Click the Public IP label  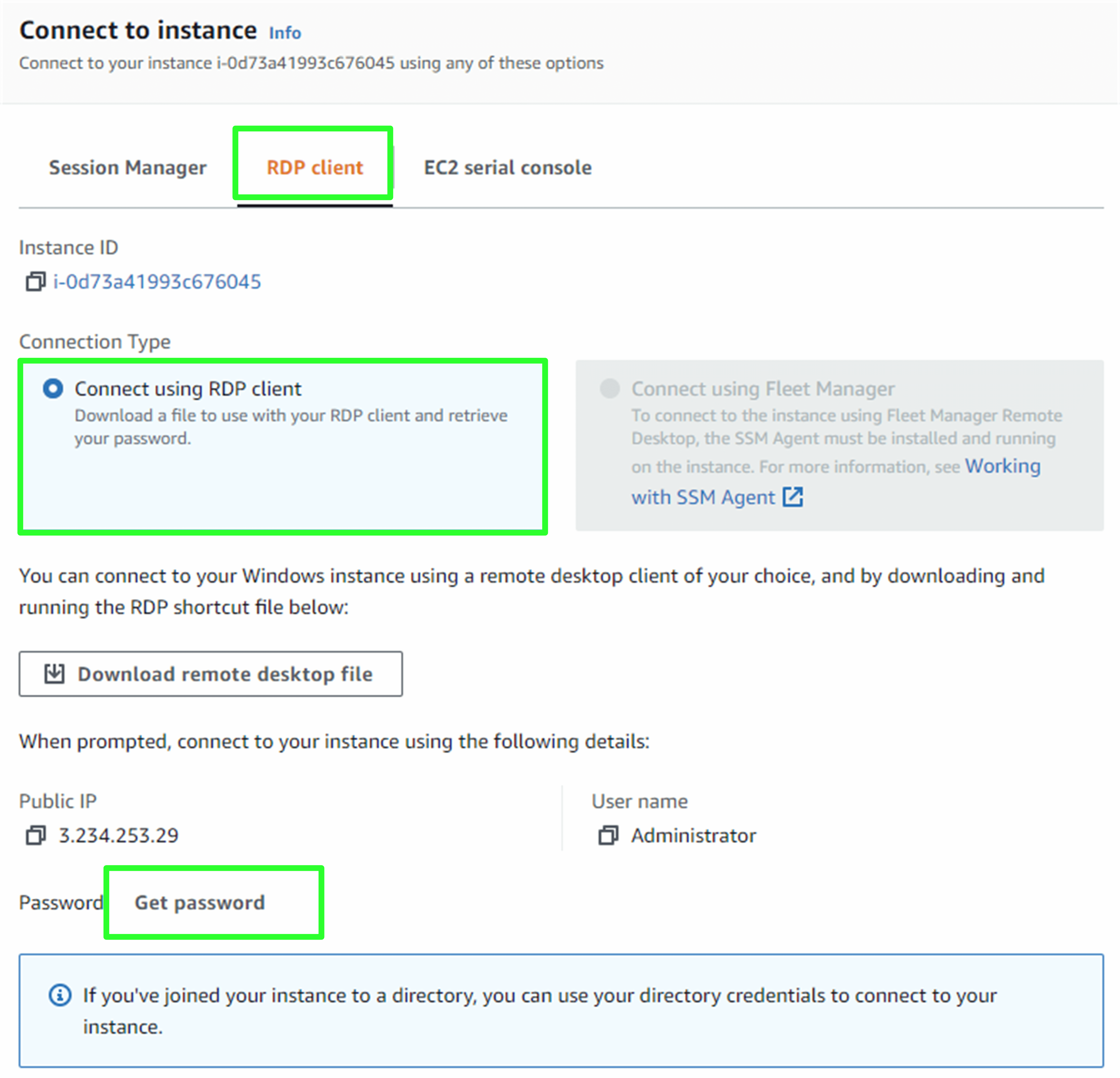click(x=58, y=801)
